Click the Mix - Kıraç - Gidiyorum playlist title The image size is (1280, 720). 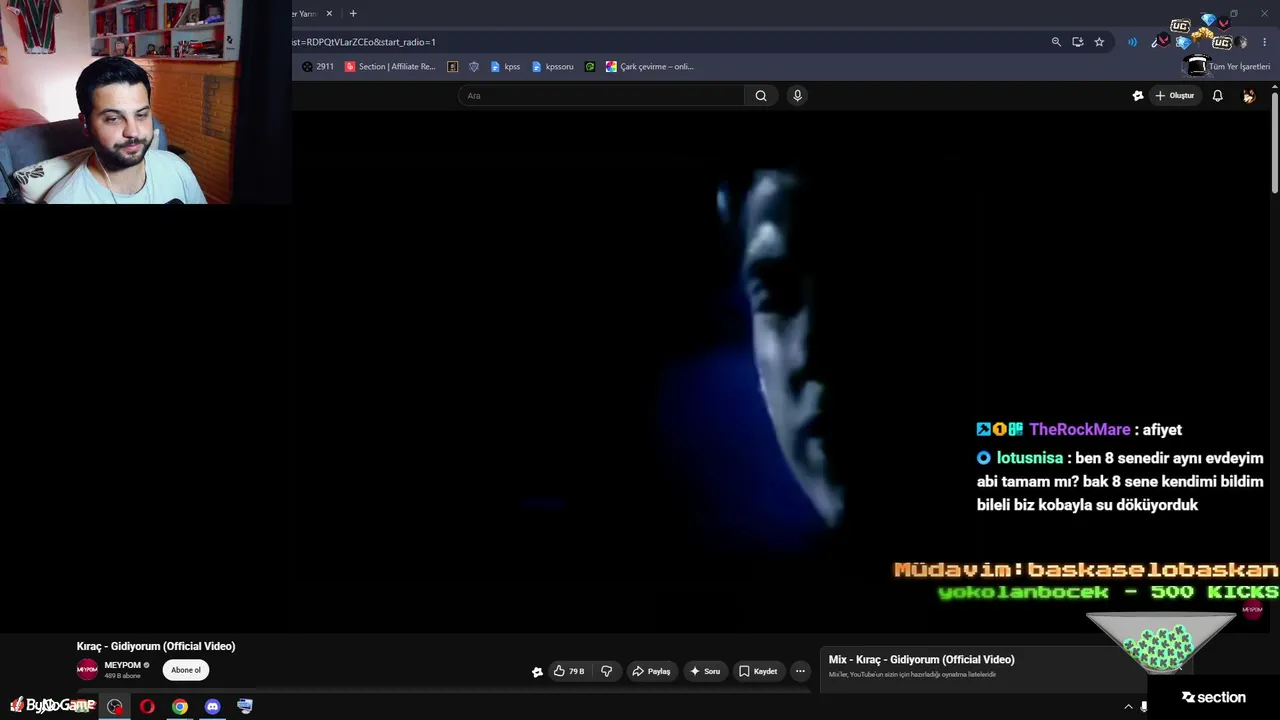(x=922, y=660)
